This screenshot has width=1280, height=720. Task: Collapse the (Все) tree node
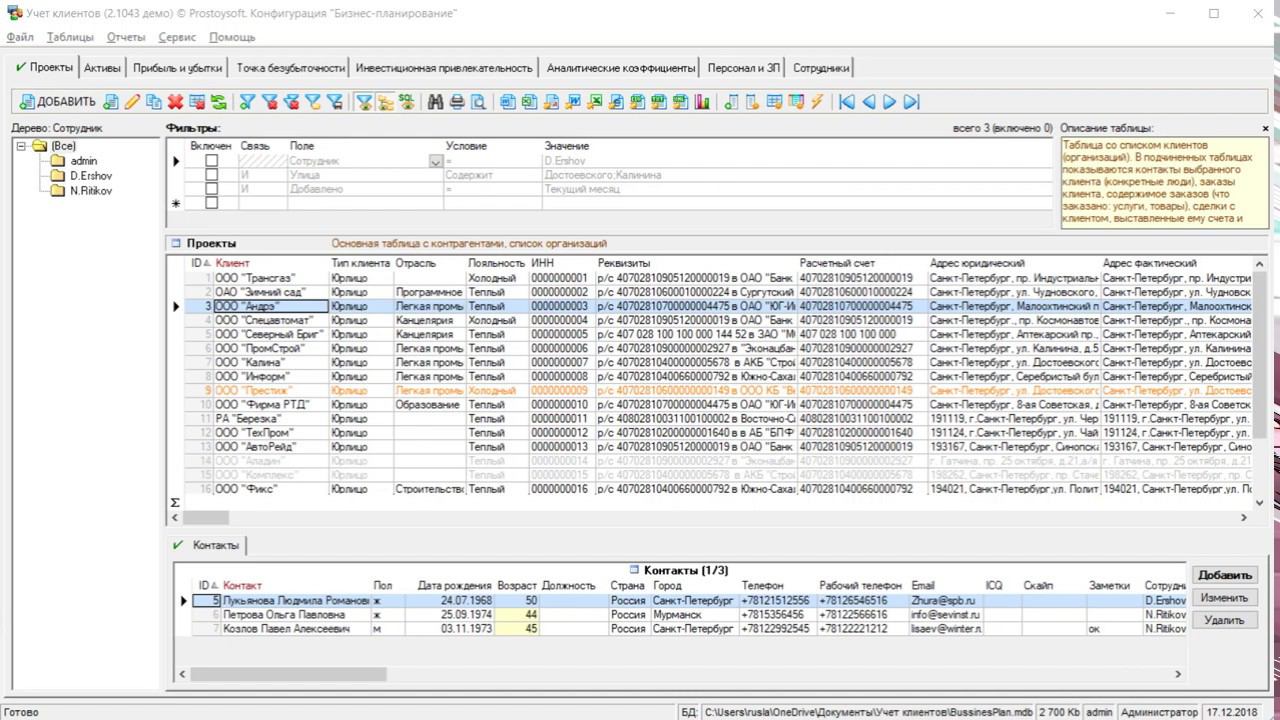point(23,146)
